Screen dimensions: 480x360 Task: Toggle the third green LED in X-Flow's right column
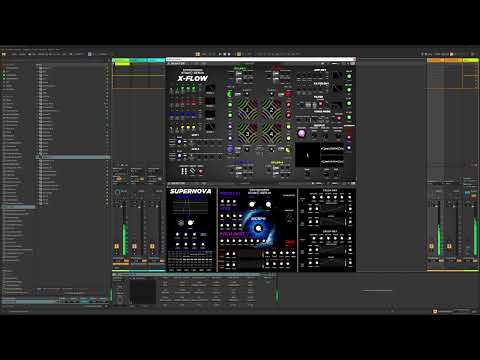(x=349, y=104)
